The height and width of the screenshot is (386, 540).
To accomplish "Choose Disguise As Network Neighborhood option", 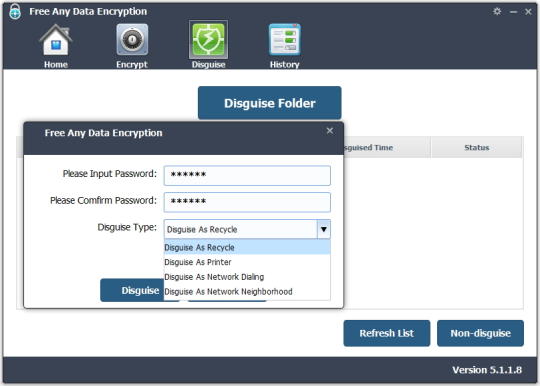I will (x=247, y=292).
